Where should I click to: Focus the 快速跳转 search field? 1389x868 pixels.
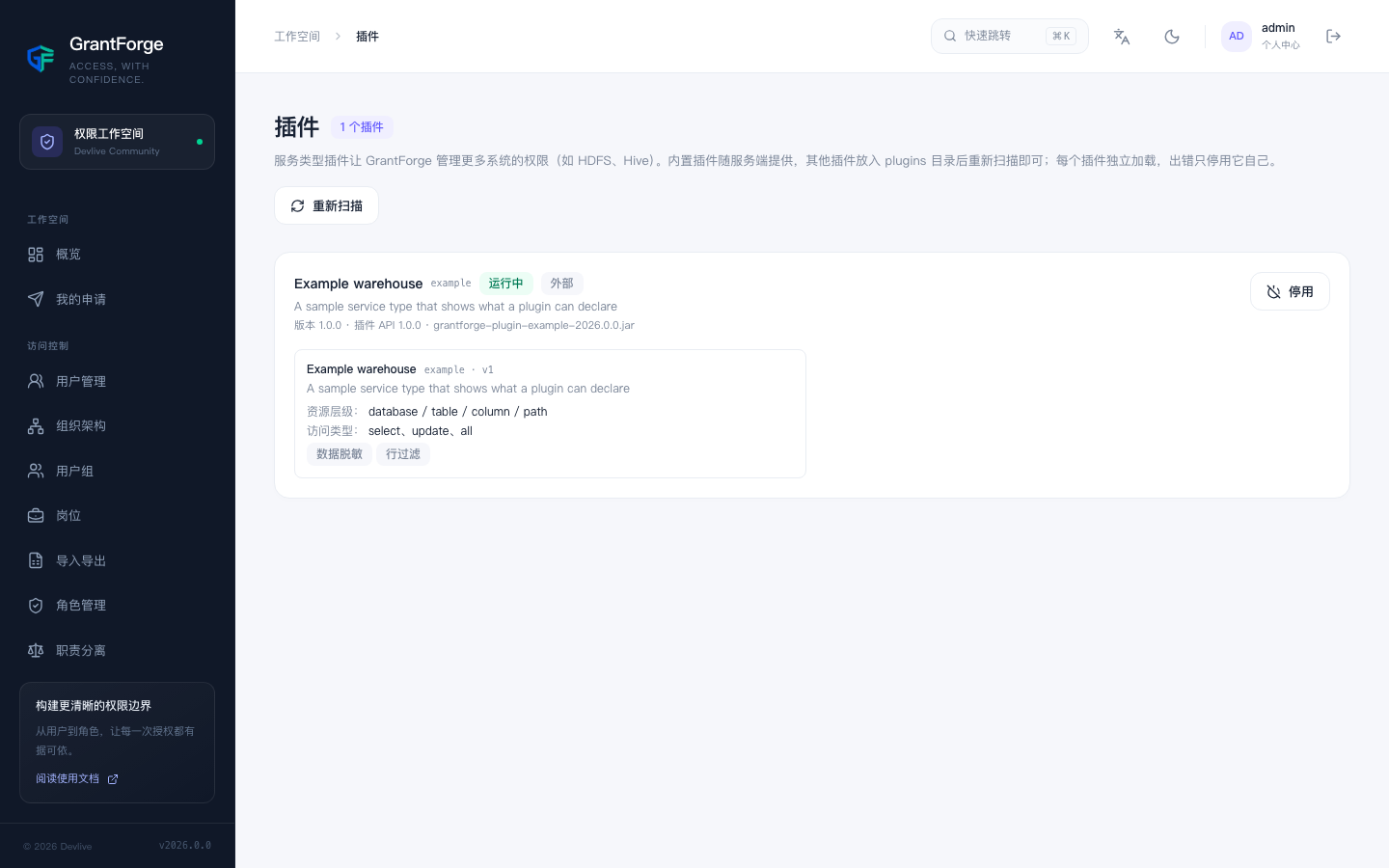coord(1009,36)
